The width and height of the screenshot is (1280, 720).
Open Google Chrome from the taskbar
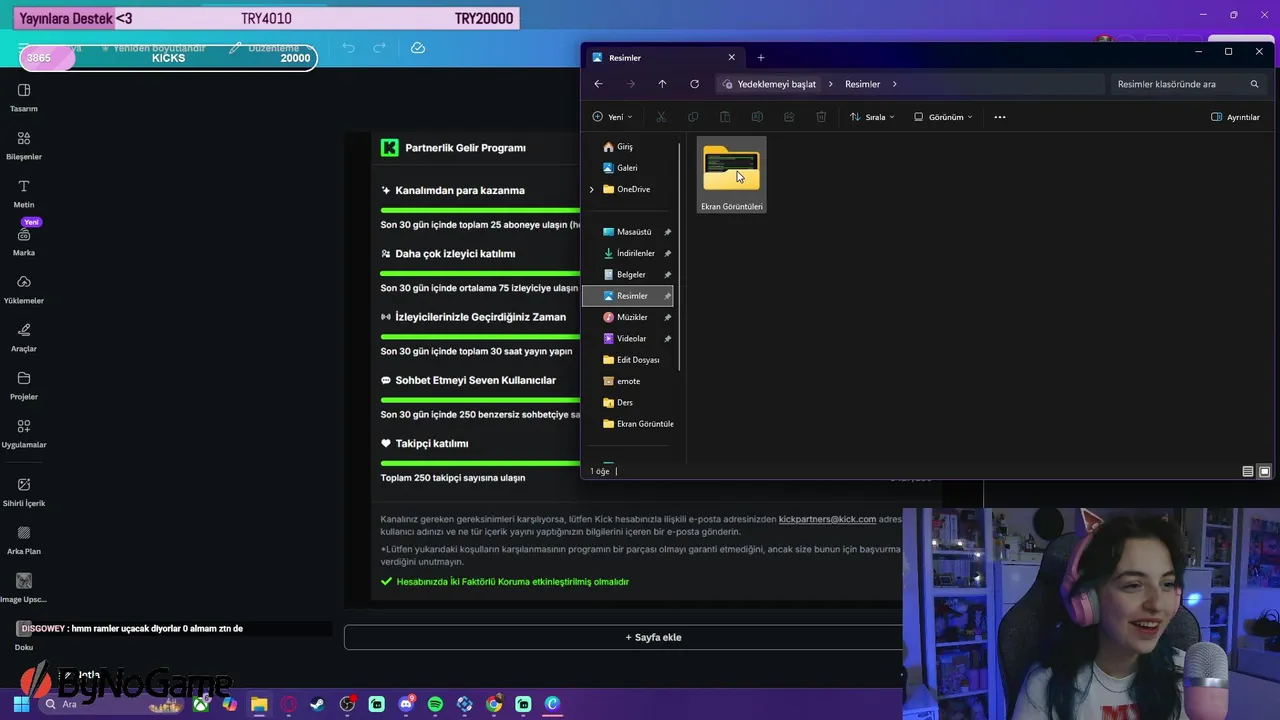494,704
